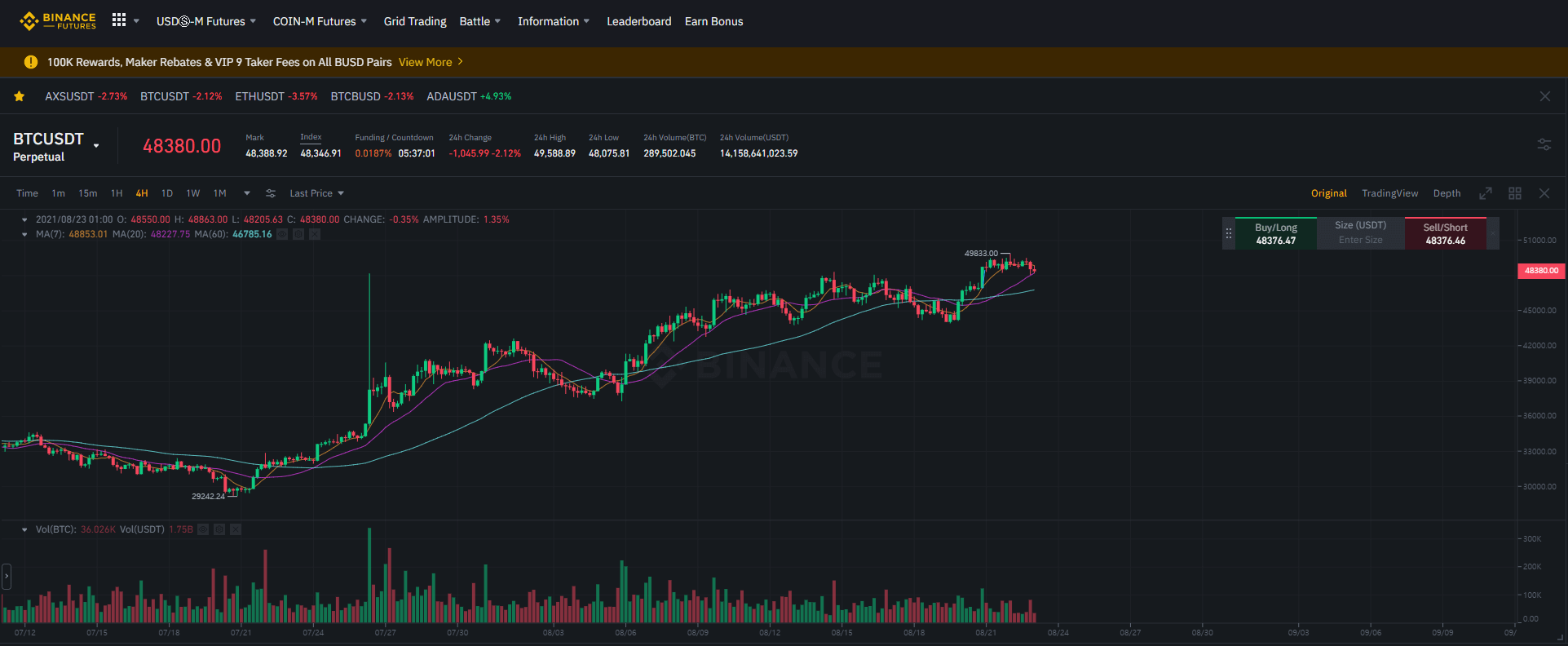Open settings for the Vol indicator
The height and width of the screenshot is (646, 1568).
219,529
